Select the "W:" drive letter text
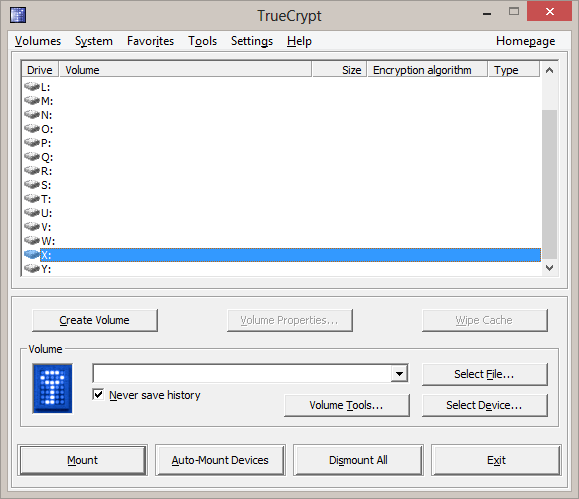This screenshot has width=579, height=499. click(48, 241)
